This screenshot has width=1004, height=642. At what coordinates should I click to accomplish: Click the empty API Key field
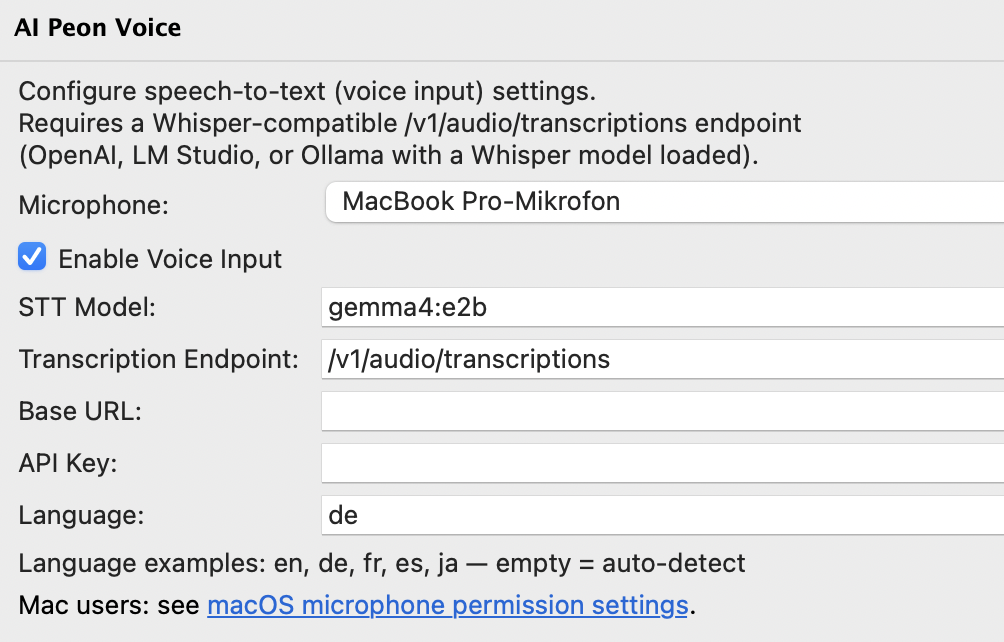[662, 462]
